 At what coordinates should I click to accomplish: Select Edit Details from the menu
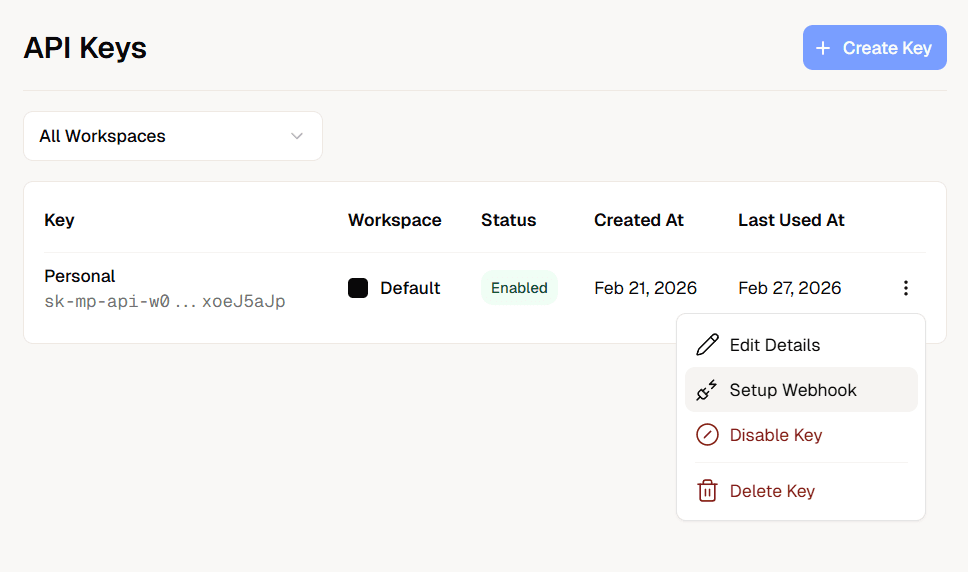[801, 345]
